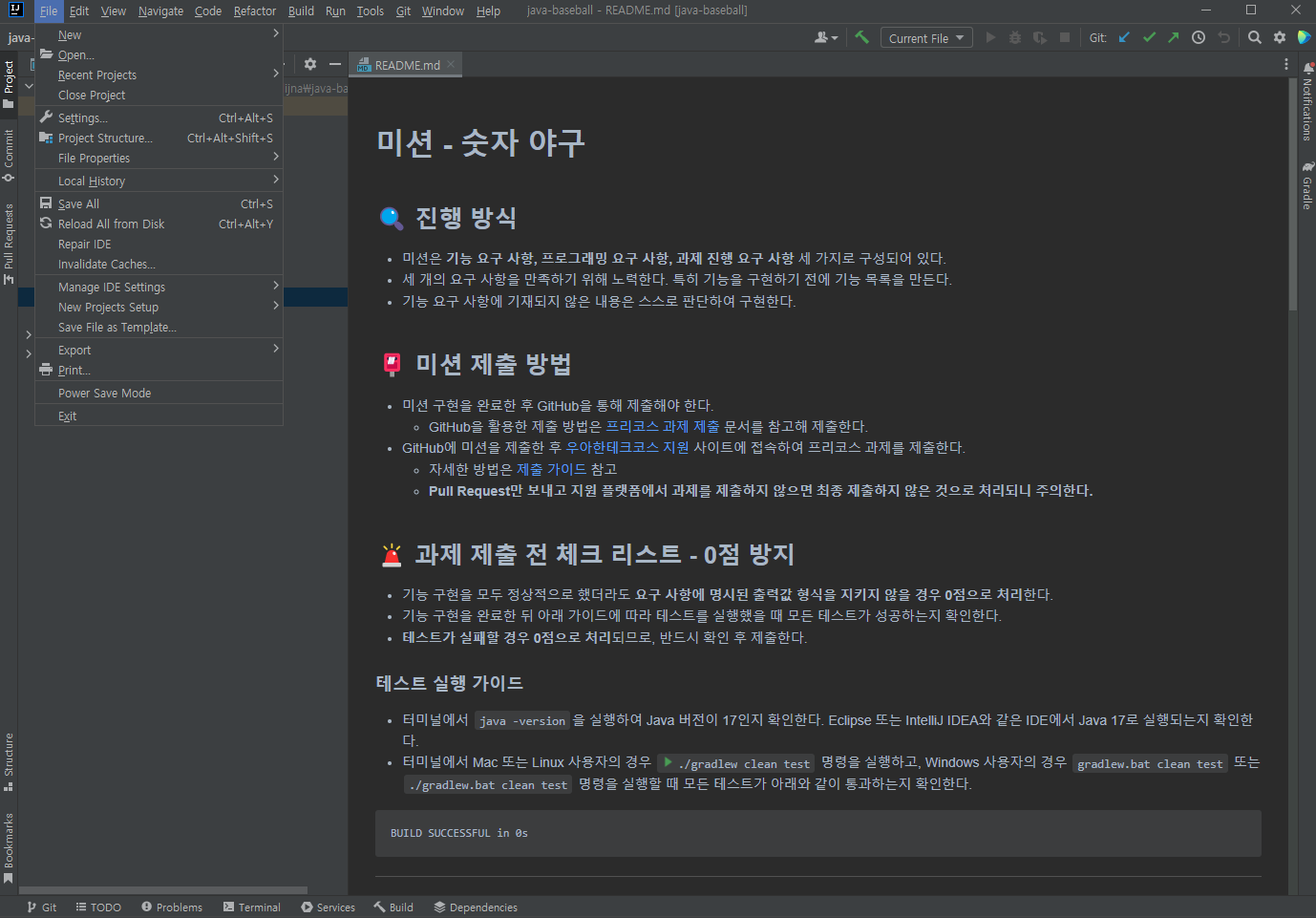
Task: Open the Pull Requests side panel
Action: (x=9, y=244)
